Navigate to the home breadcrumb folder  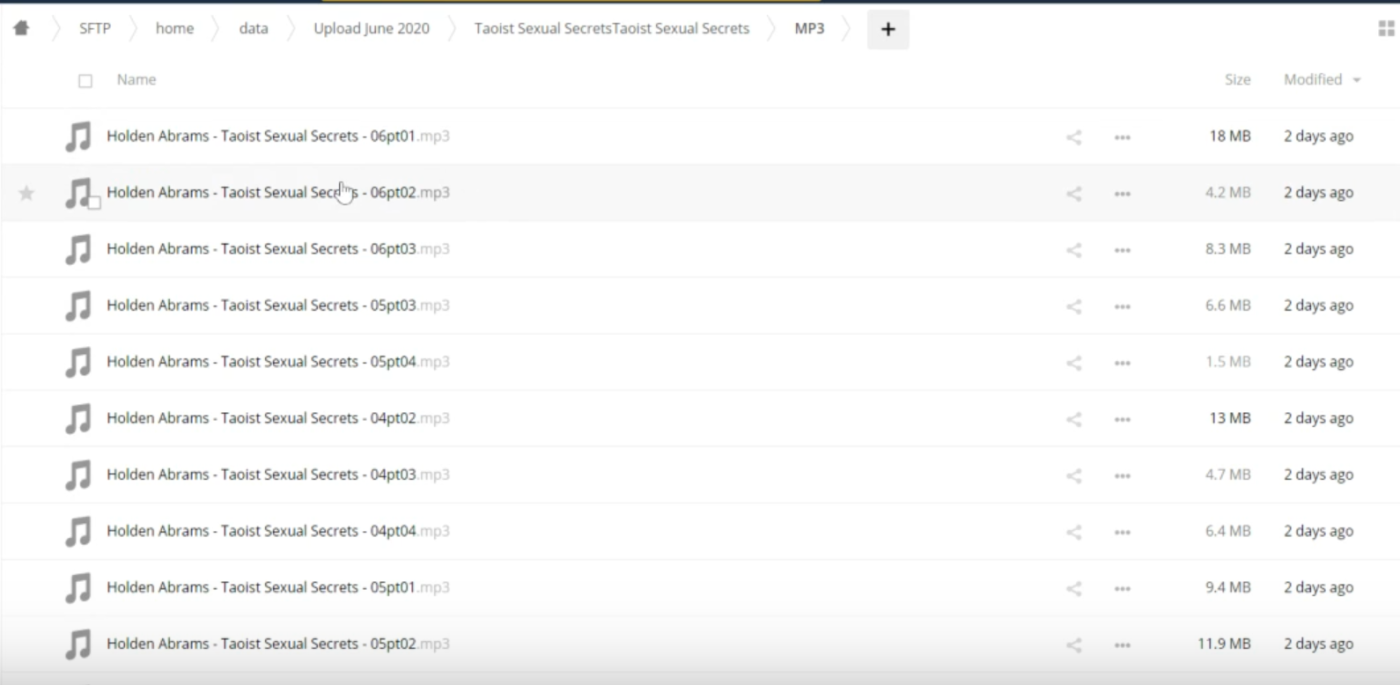pos(174,29)
